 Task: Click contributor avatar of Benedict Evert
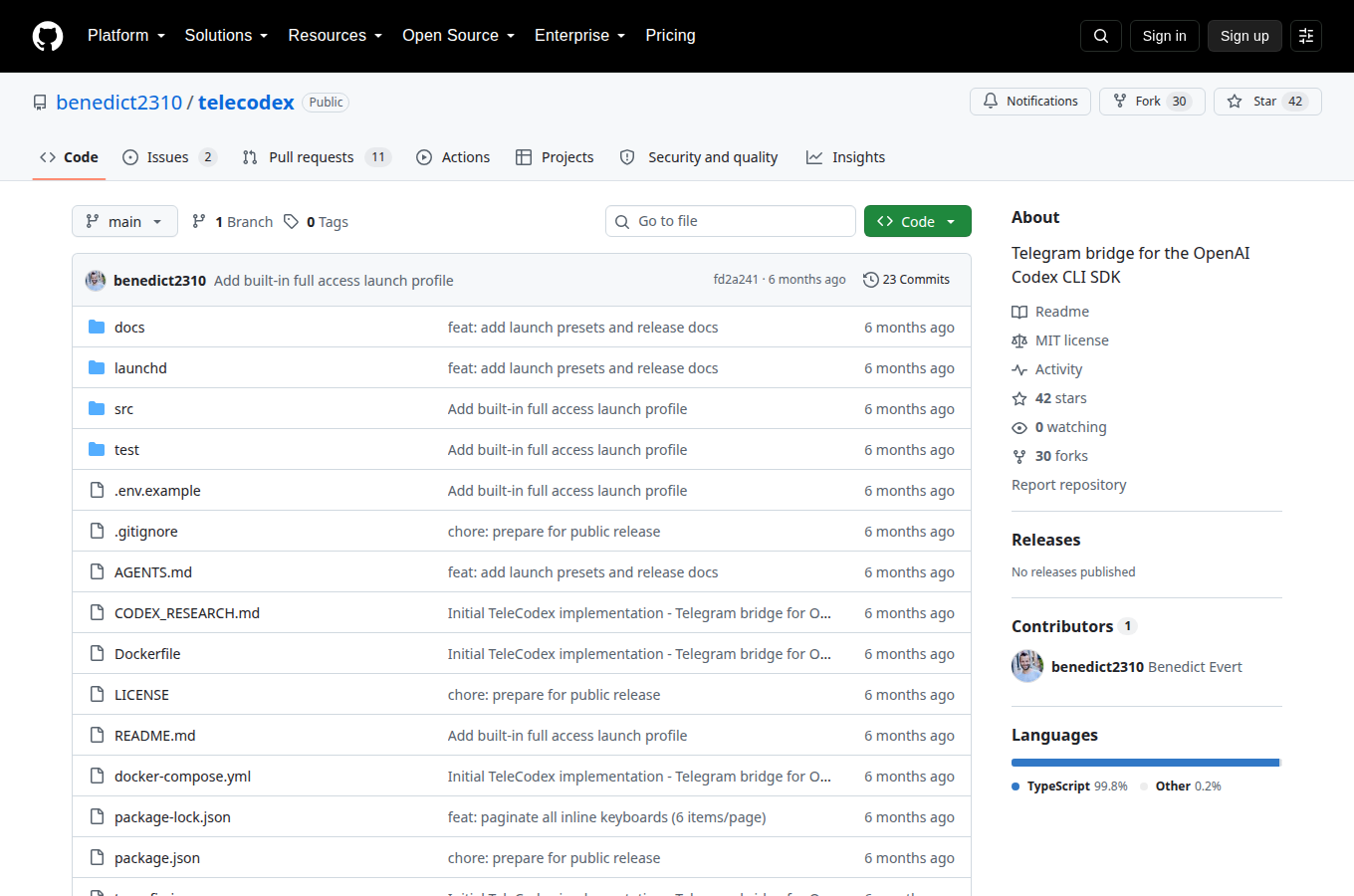click(1027, 666)
